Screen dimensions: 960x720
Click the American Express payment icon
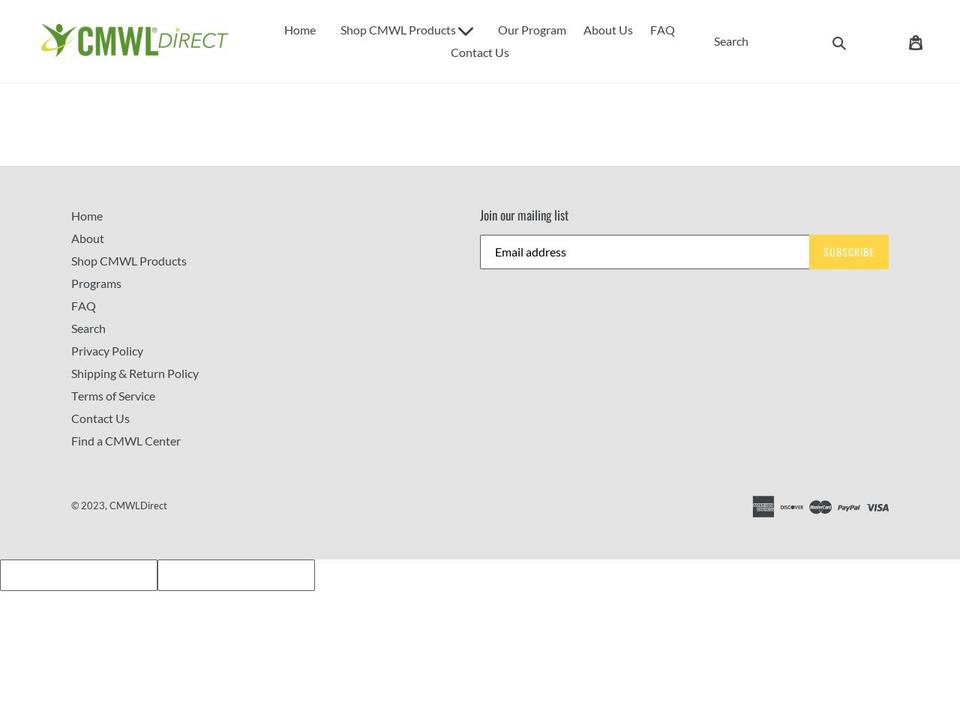click(x=763, y=507)
